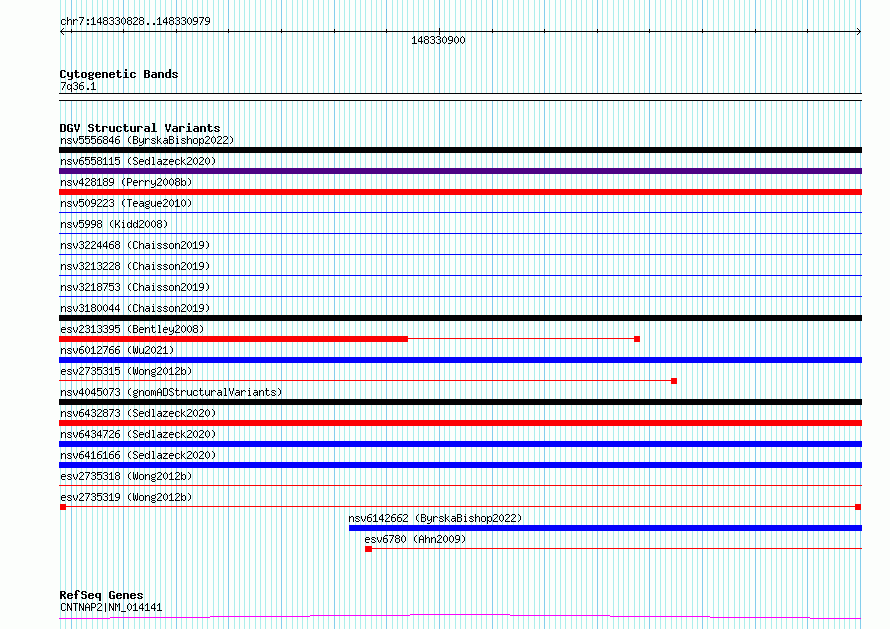Image resolution: width=890 pixels, height=629 pixels.
Task: Select the black nsv5556846 variant bar
Action: (460, 150)
